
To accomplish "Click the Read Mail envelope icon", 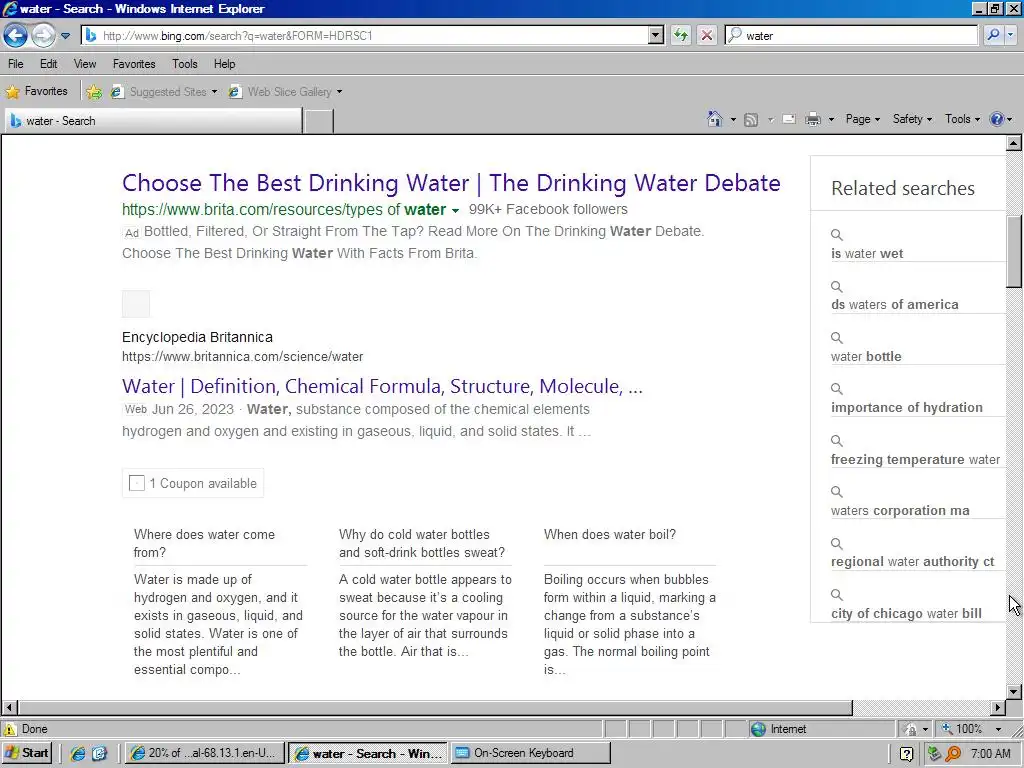I will 789,120.
